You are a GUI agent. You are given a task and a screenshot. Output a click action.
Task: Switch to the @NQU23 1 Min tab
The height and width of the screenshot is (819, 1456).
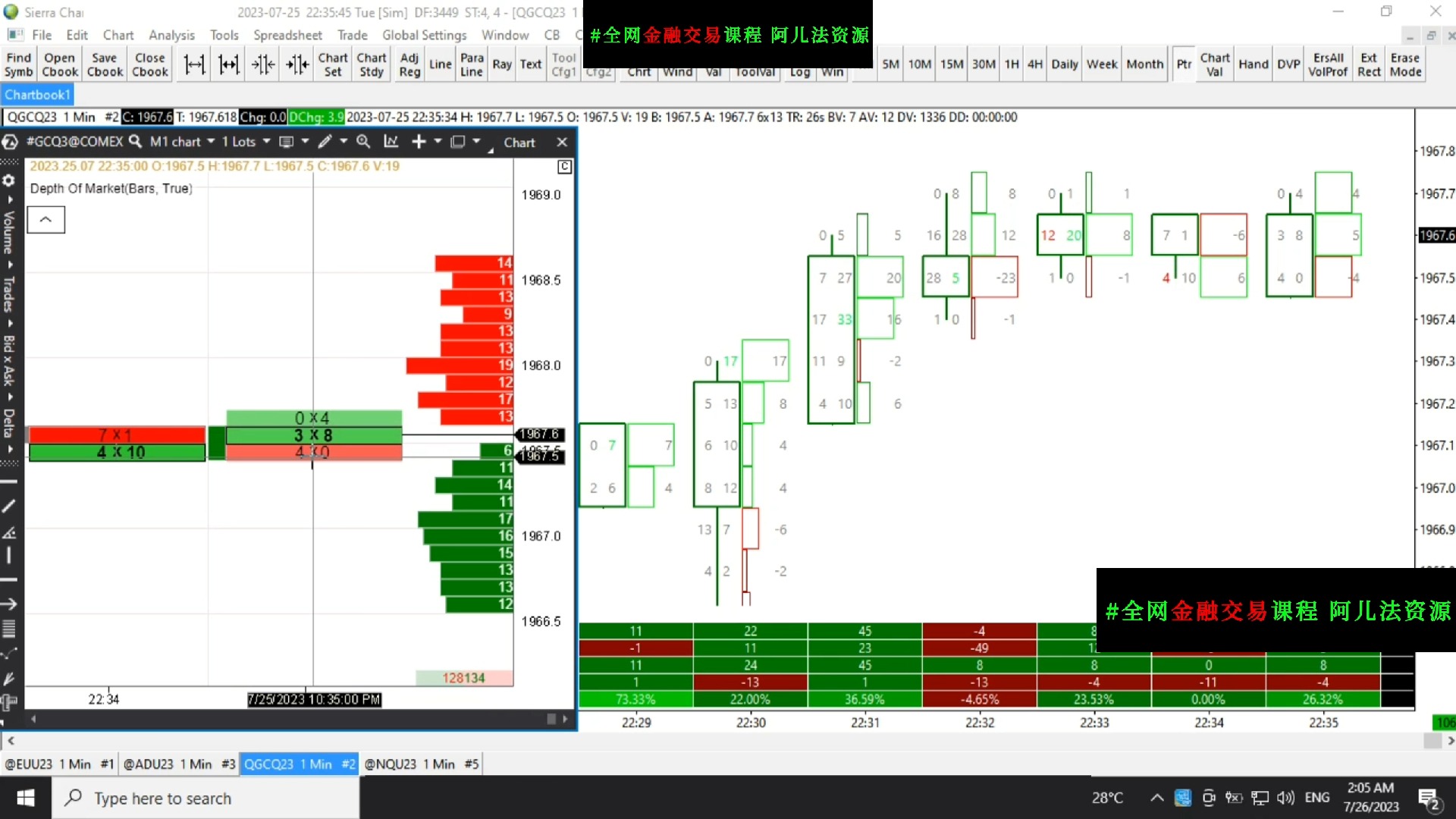click(x=421, y=764)
